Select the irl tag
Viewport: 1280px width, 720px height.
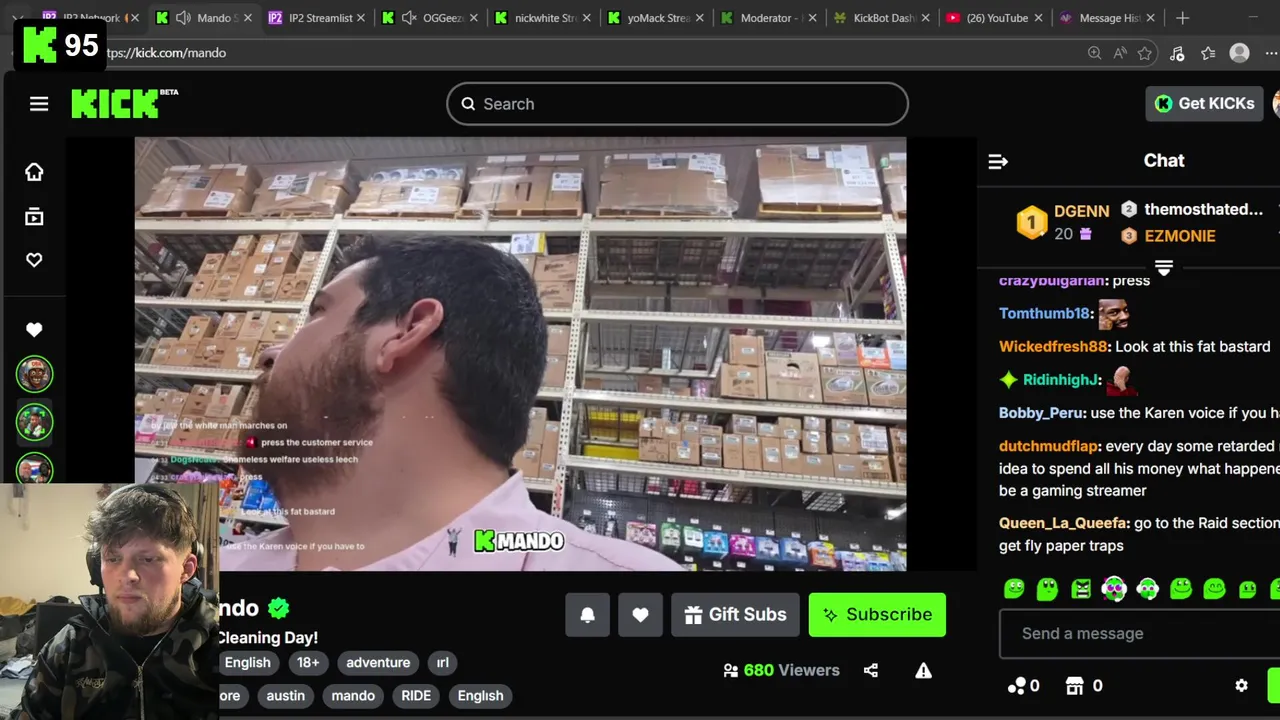(x=442, y=662)
